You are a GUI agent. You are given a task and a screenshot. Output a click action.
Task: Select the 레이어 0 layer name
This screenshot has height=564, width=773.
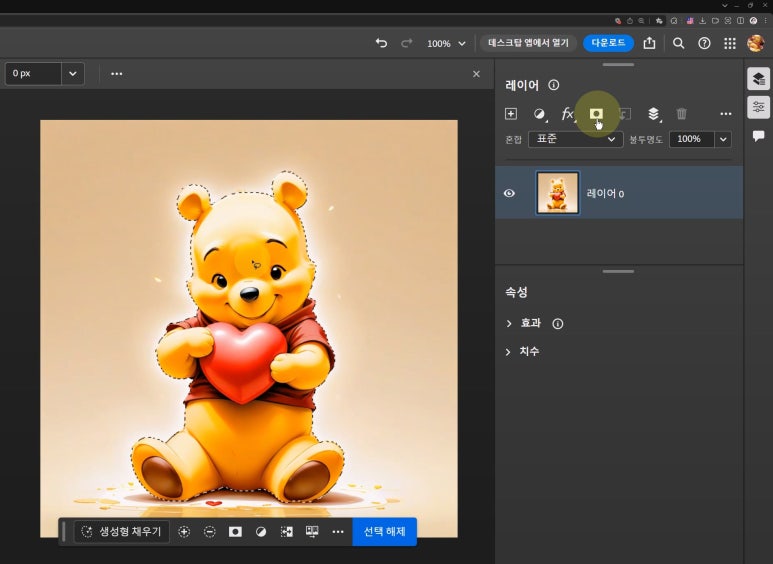point(605,193)
